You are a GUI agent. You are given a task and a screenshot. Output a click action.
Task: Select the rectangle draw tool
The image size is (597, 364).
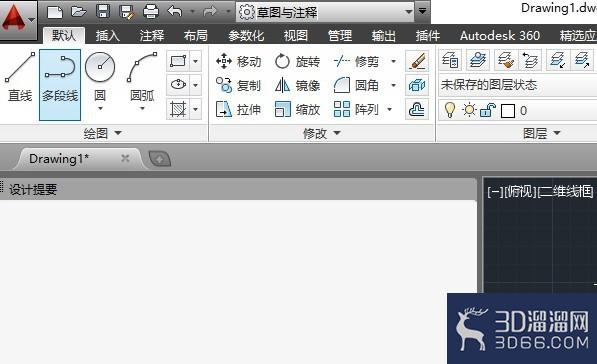[x=178, y=61]
